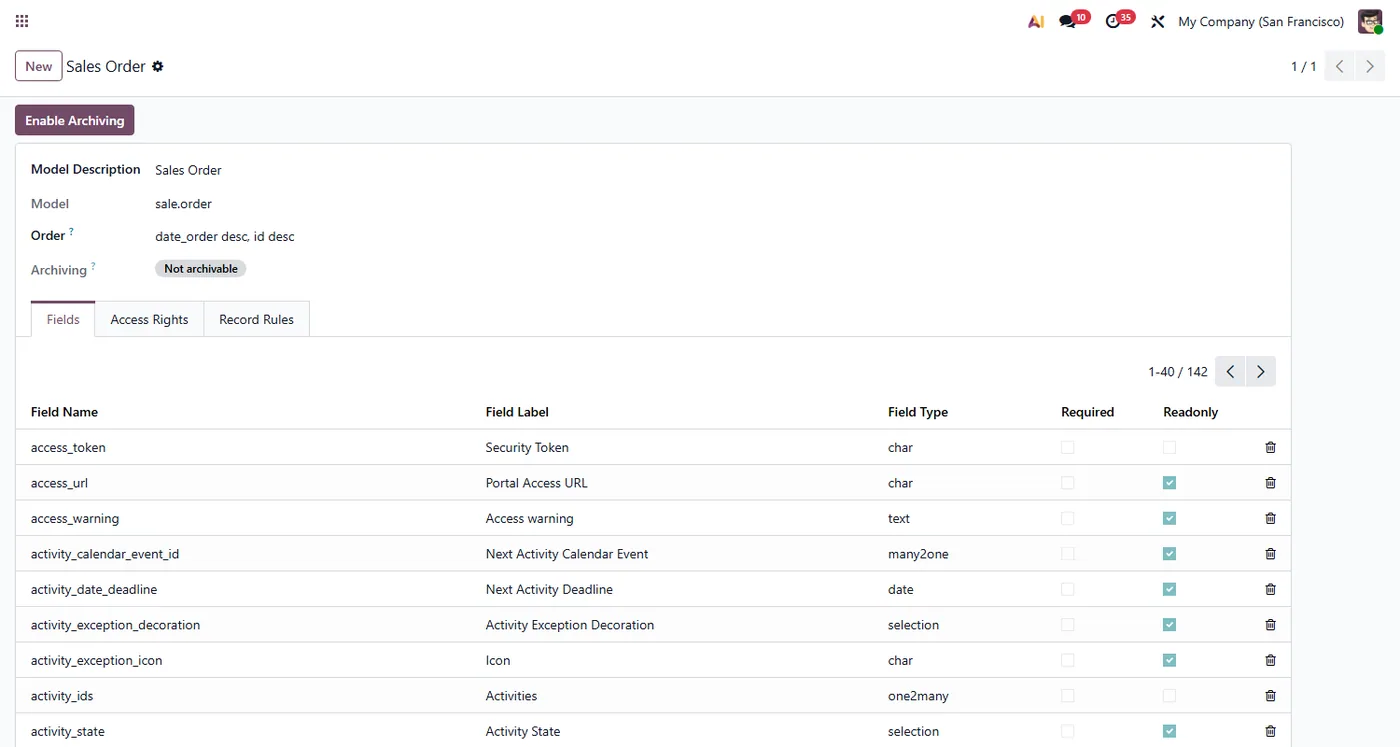The width and height of the screenshot is (1400, 747).
Task: Toggle Readonly checkbox for access_warning
Action: pyautogui.click(x=1169, y=518)
